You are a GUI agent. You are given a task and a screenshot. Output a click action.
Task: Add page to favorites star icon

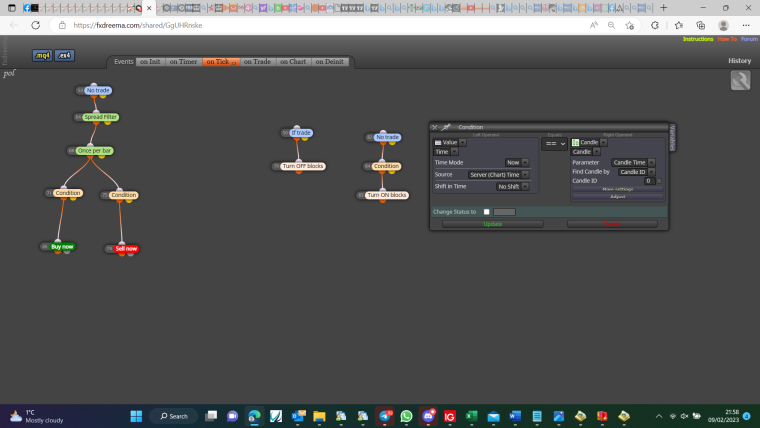pos(629,25)
